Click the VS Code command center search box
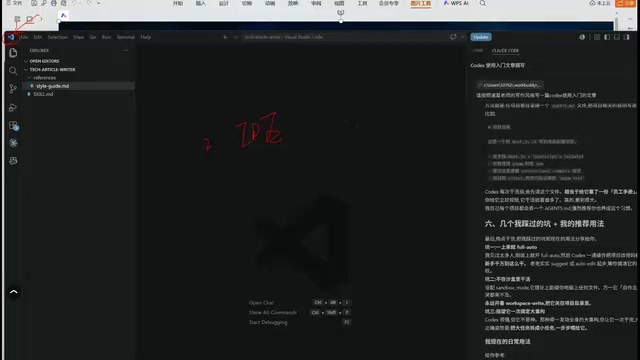This screenshot has width=640, height=360. [345, 37]
